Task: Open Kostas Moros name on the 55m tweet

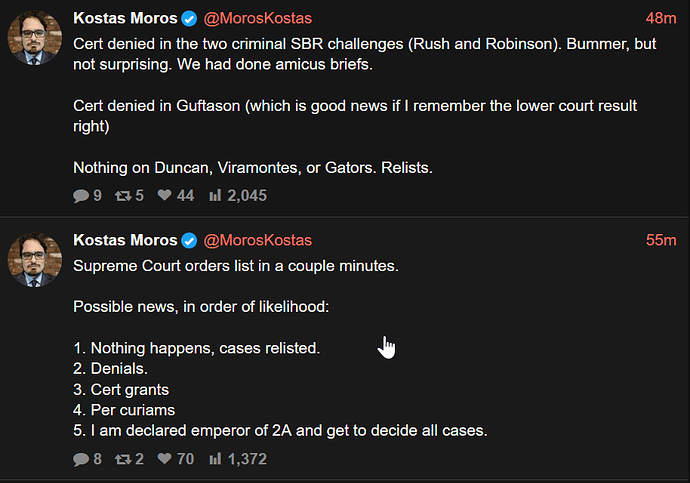Action: click(x=125, y=241)
